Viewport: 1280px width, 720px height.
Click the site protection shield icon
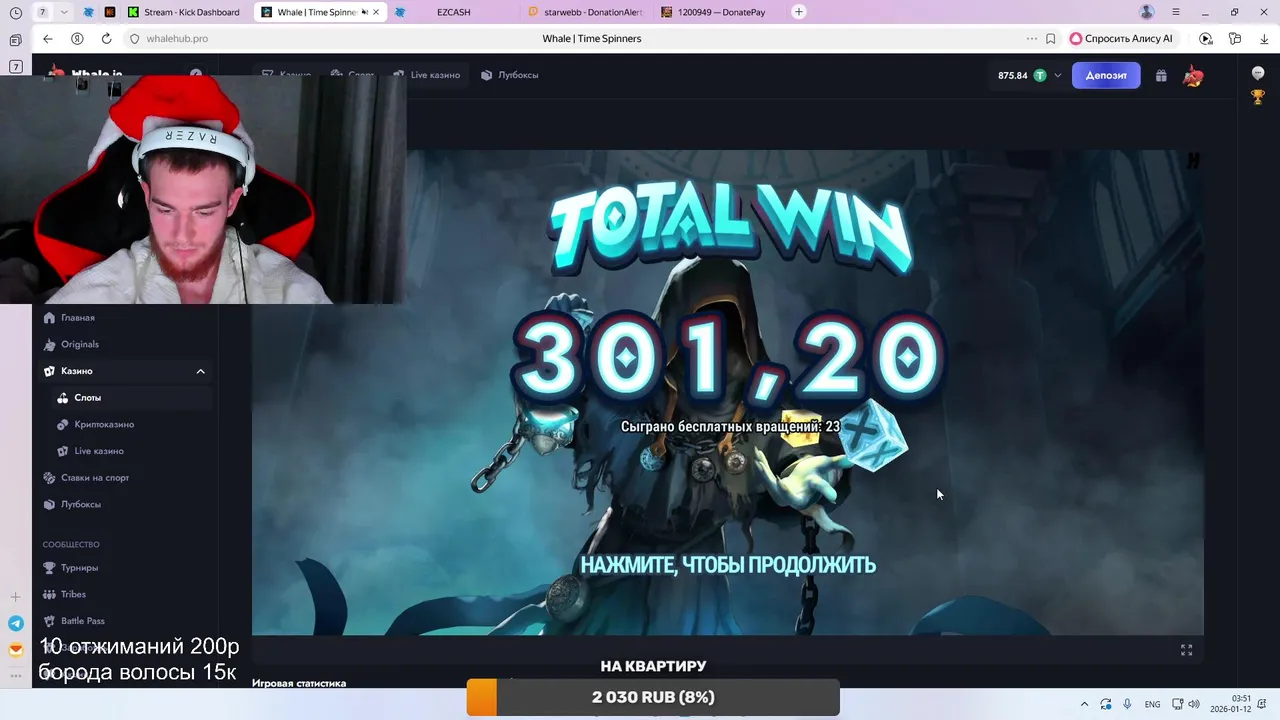tap(135, 38)
